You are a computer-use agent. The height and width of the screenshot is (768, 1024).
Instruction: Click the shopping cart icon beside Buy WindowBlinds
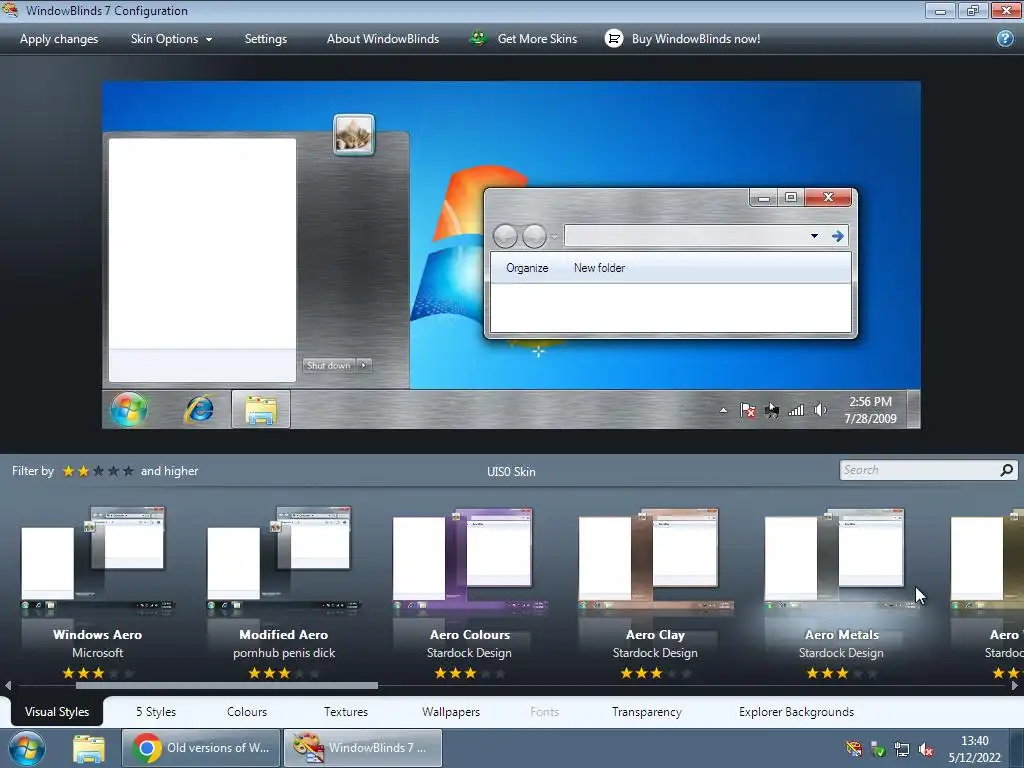coord(613,39)
